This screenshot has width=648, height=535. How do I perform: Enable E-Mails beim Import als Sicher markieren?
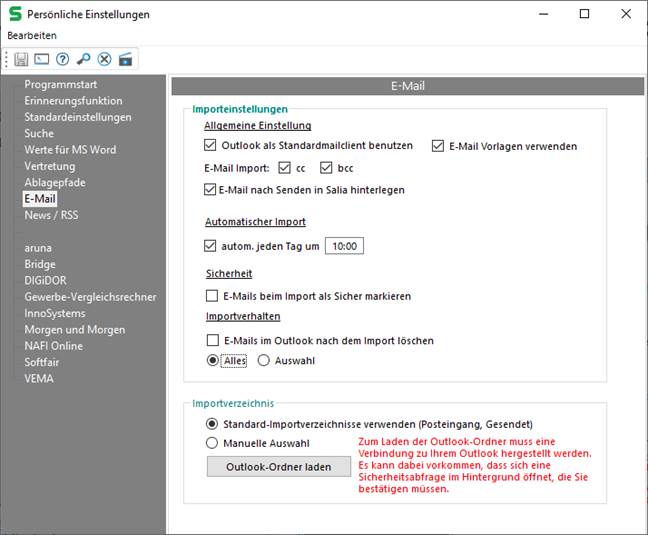pyautogui.click(x=211, y=296)
